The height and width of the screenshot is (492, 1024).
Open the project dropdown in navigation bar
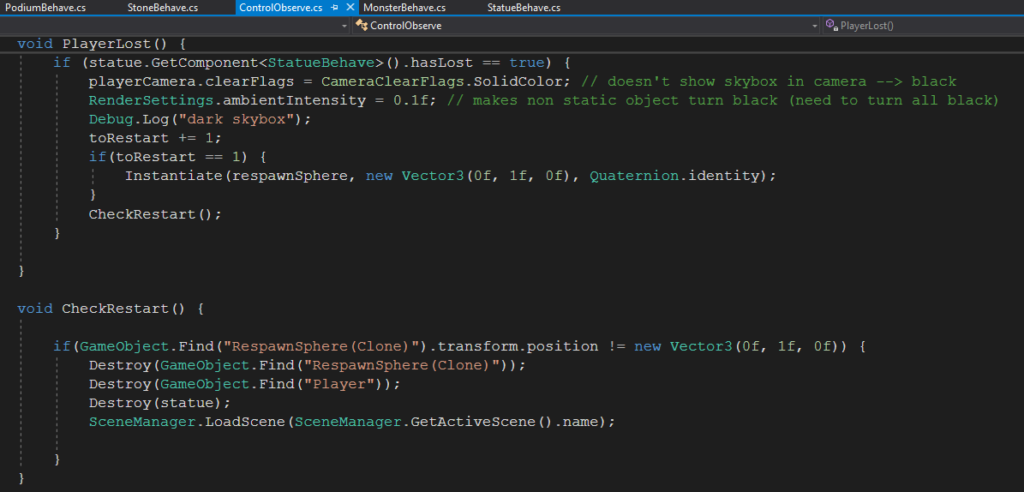coord(344,25)
